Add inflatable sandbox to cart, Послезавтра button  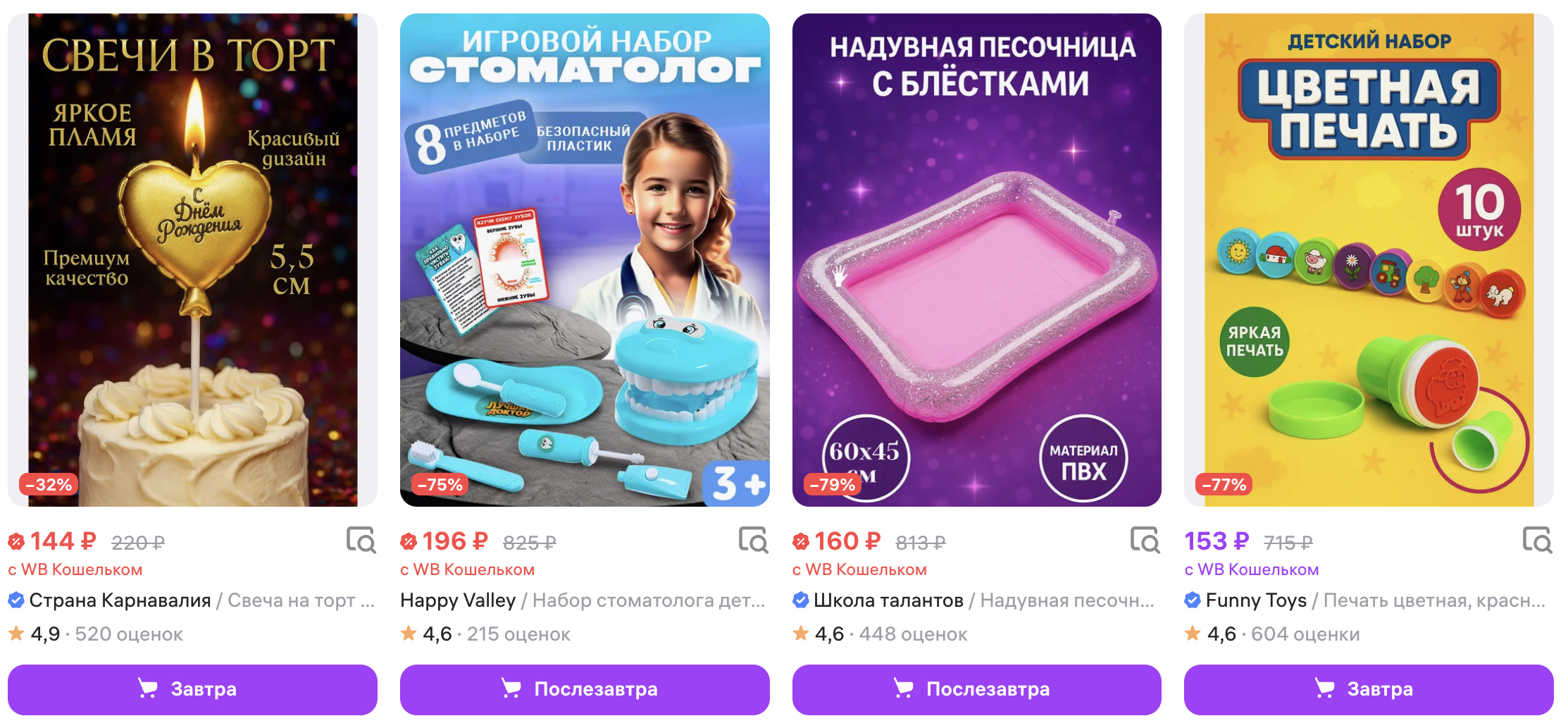(x=977, y=689)
